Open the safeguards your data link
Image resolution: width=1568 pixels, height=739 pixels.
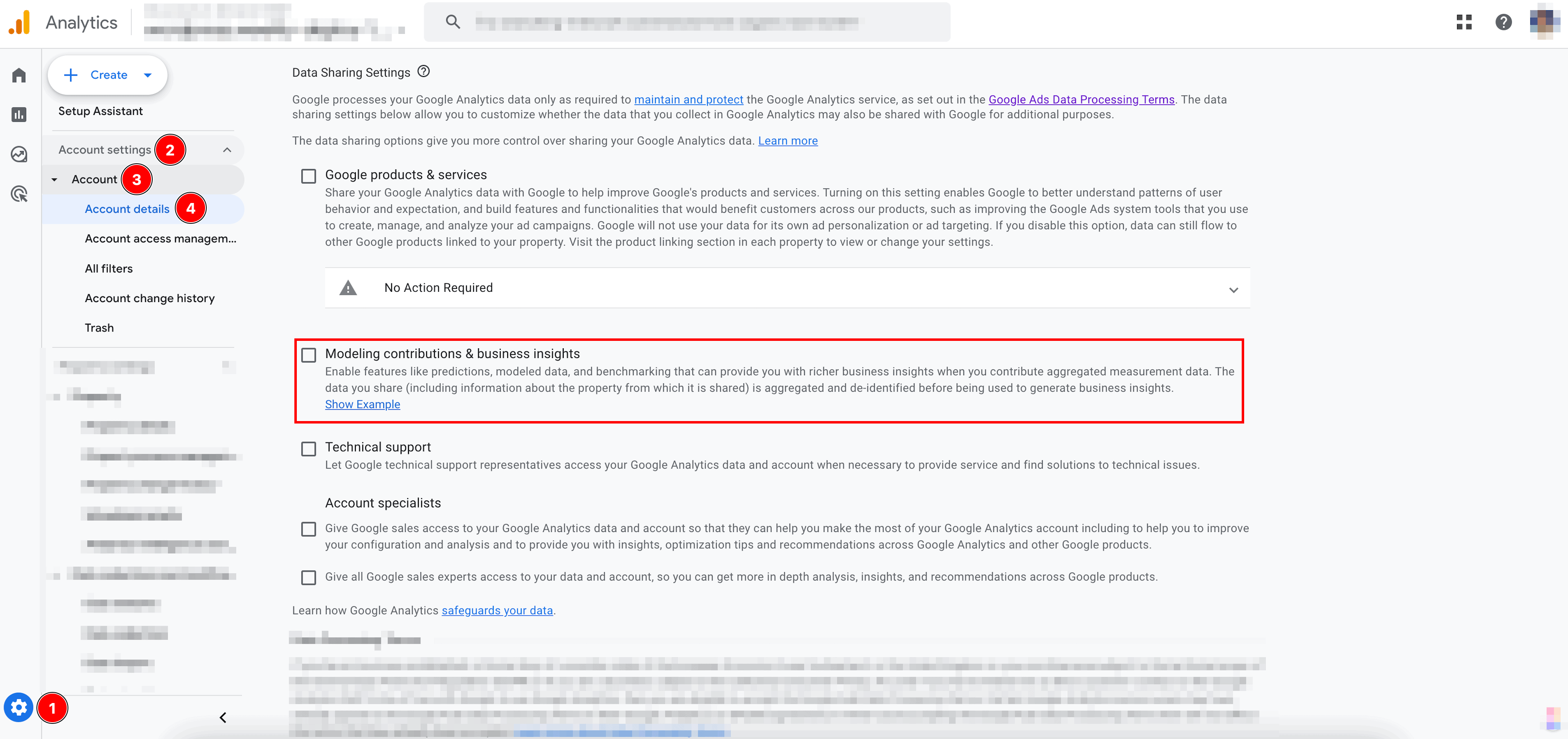[x=497, y=610]
